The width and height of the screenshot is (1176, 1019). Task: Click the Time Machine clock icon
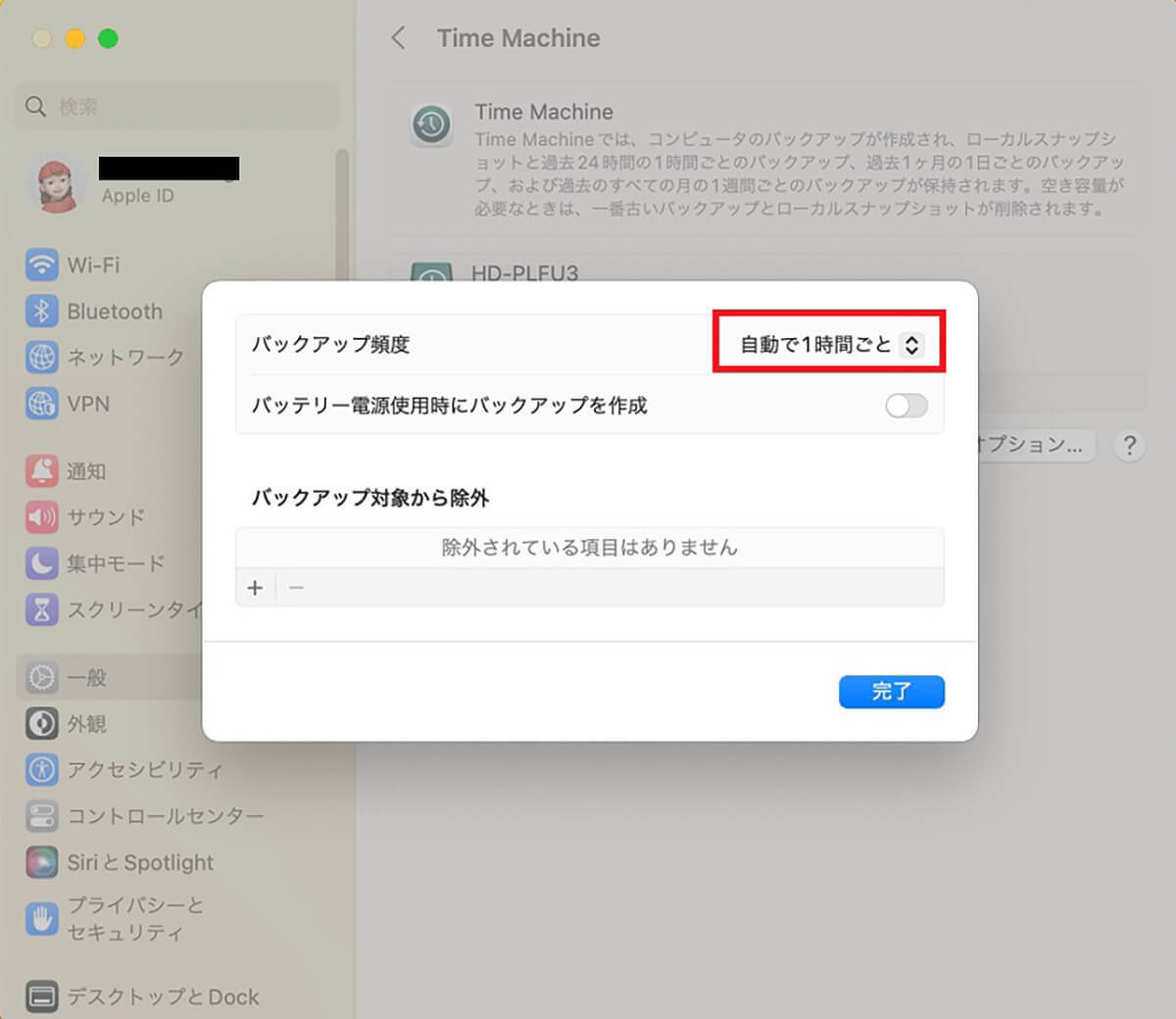tap(432, 125)
